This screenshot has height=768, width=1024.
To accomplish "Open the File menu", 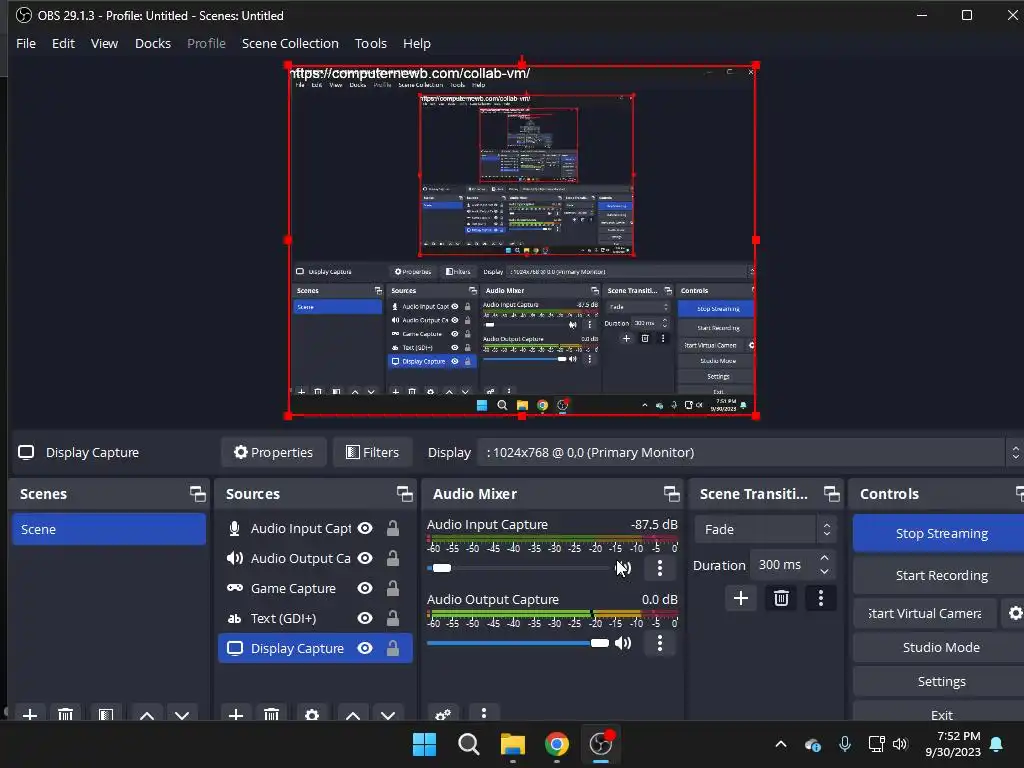I will coord(26,44).
